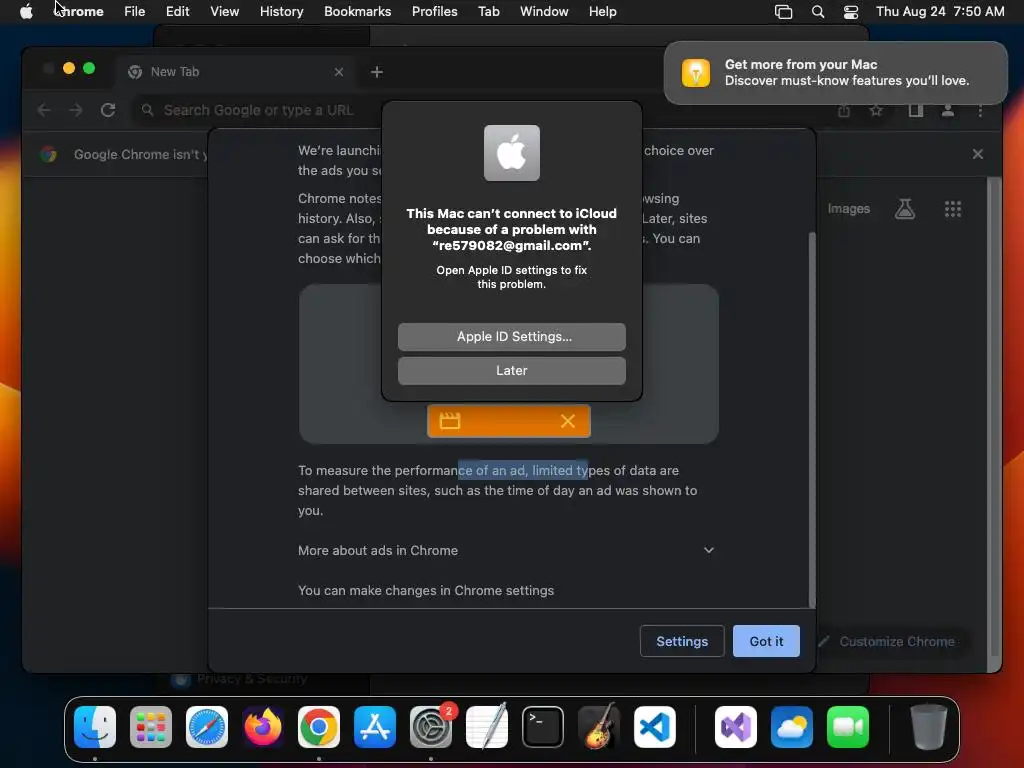The width and height of the screenshot is (1024, 768).
Task: Open a new tab with plus button
Action: [377, 72]
